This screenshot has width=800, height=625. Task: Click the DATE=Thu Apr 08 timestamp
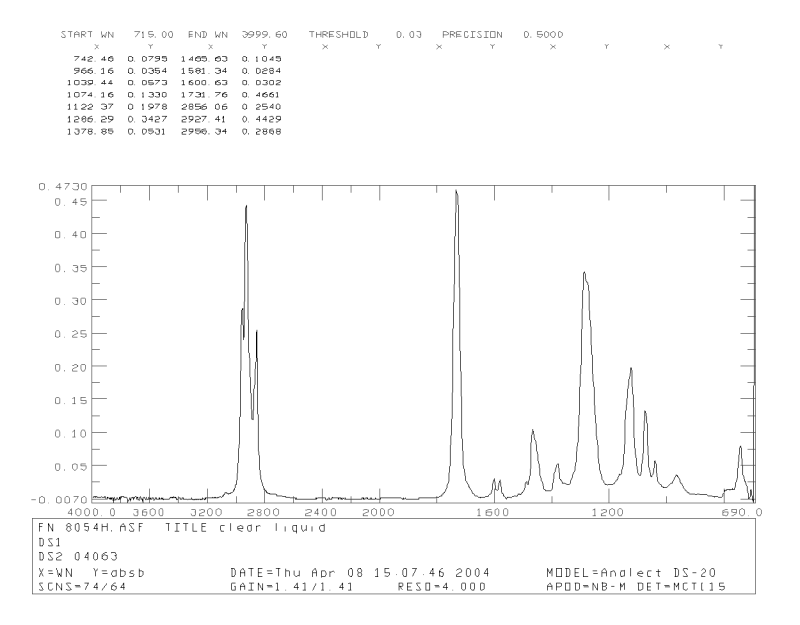pyautogui.click(x=360, y=573)
